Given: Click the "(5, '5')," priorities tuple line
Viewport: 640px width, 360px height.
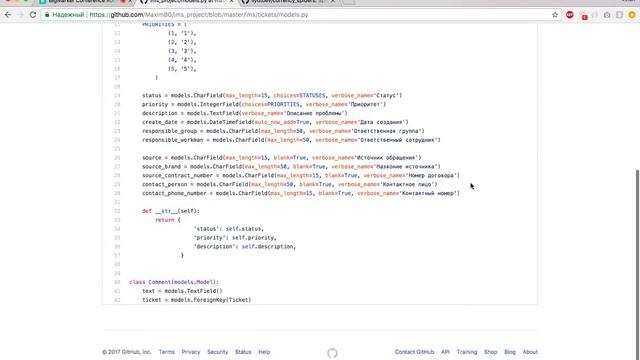Looking at the screenshot, I should (x=182, y=69).
